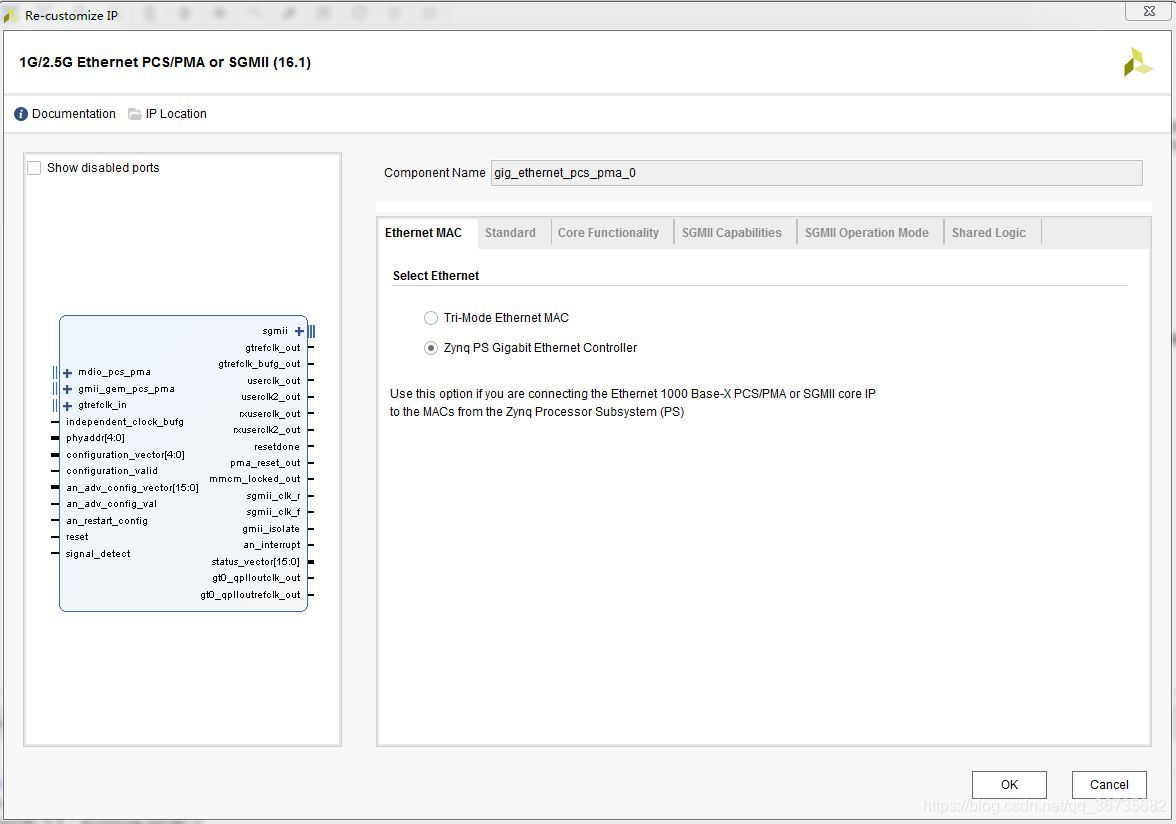1176x824 pixels.
Task: Click the gt0_qplloutrefclk_out port label
Action: [x=250, y=595]
